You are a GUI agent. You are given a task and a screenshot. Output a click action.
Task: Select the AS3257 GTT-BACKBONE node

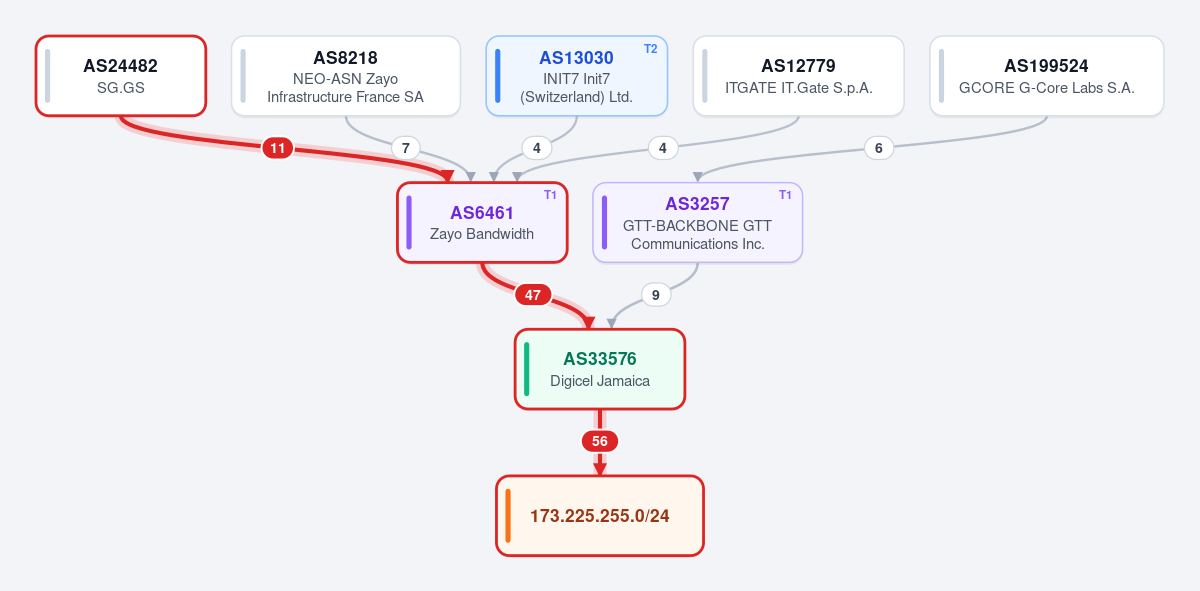pyautogui.click(x=698, y=222)
